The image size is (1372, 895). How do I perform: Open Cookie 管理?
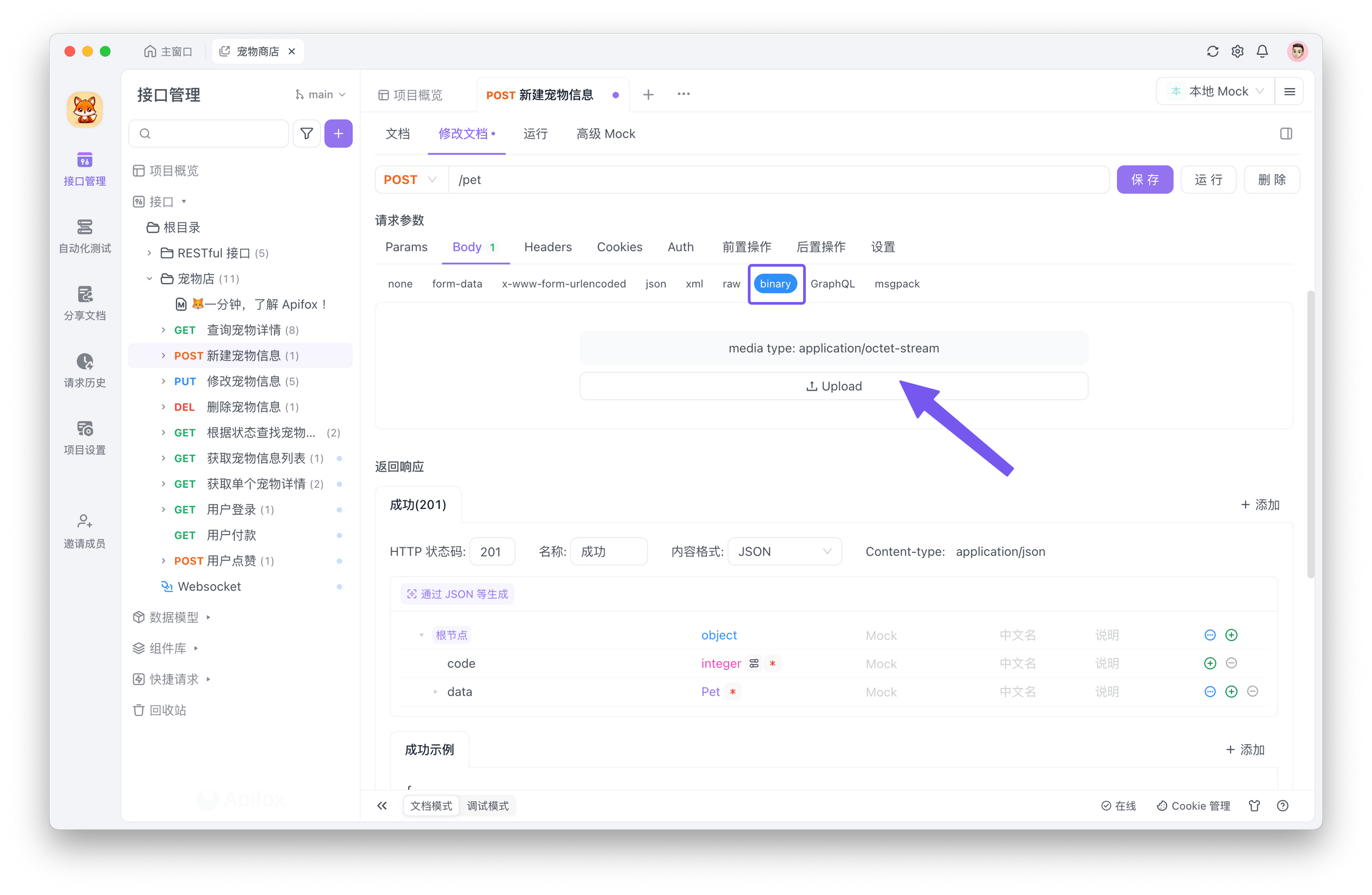click(1192, 806)
